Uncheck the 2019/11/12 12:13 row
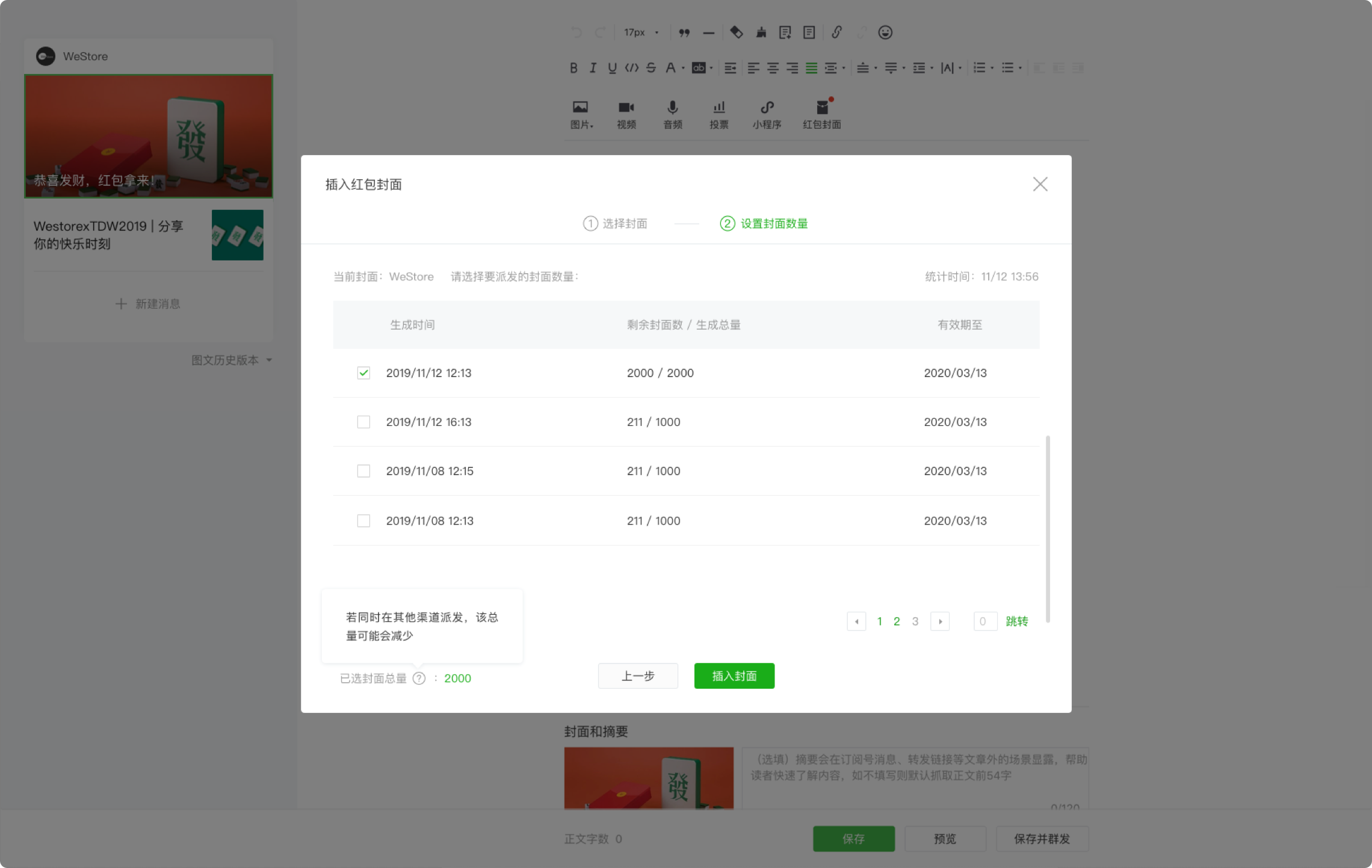Image resolution: width=1372 pixels, height=868 pixels. coord(363,373)
